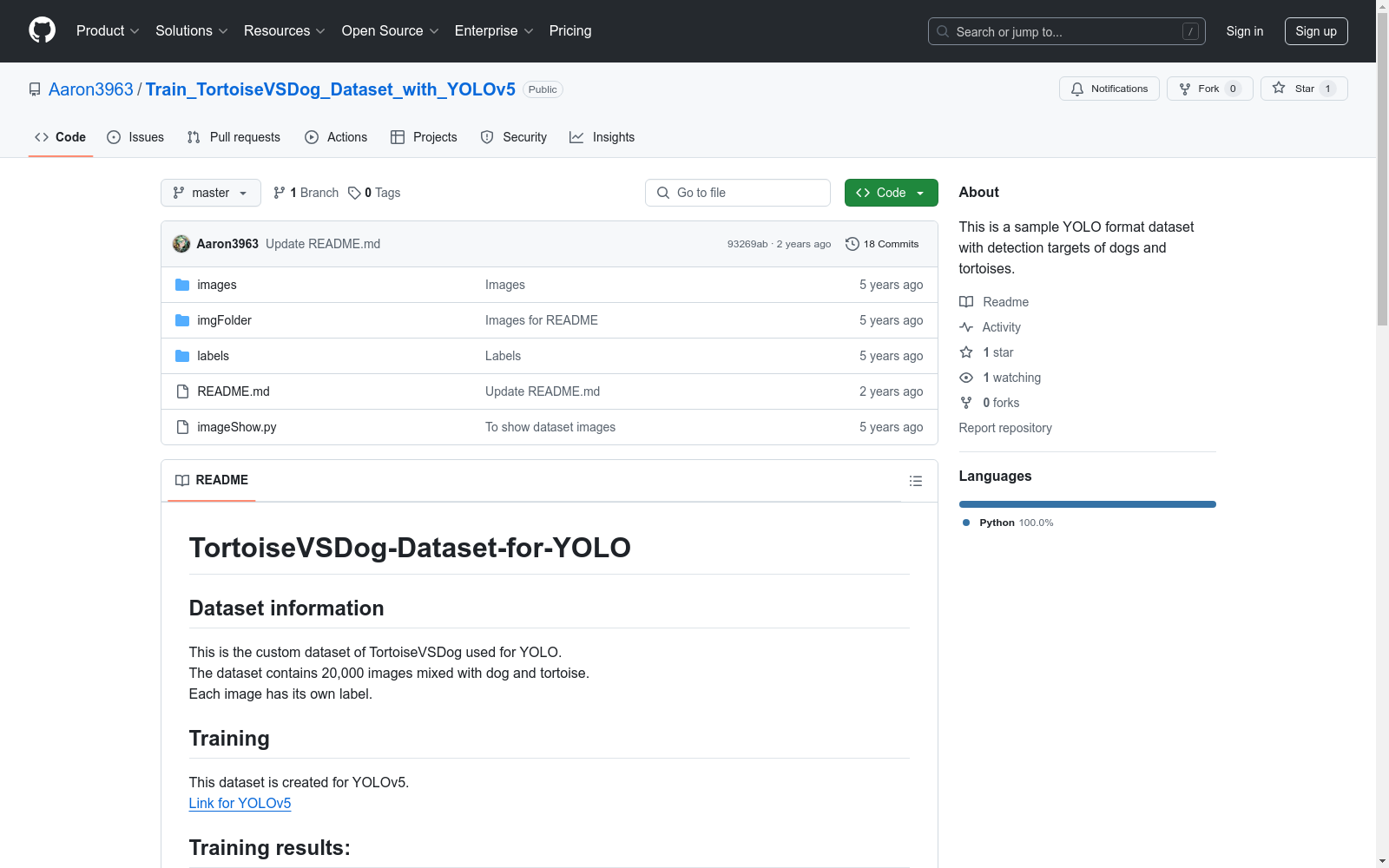
Task: Click the "To show dataset images" commit message
Action: [550, 427]
